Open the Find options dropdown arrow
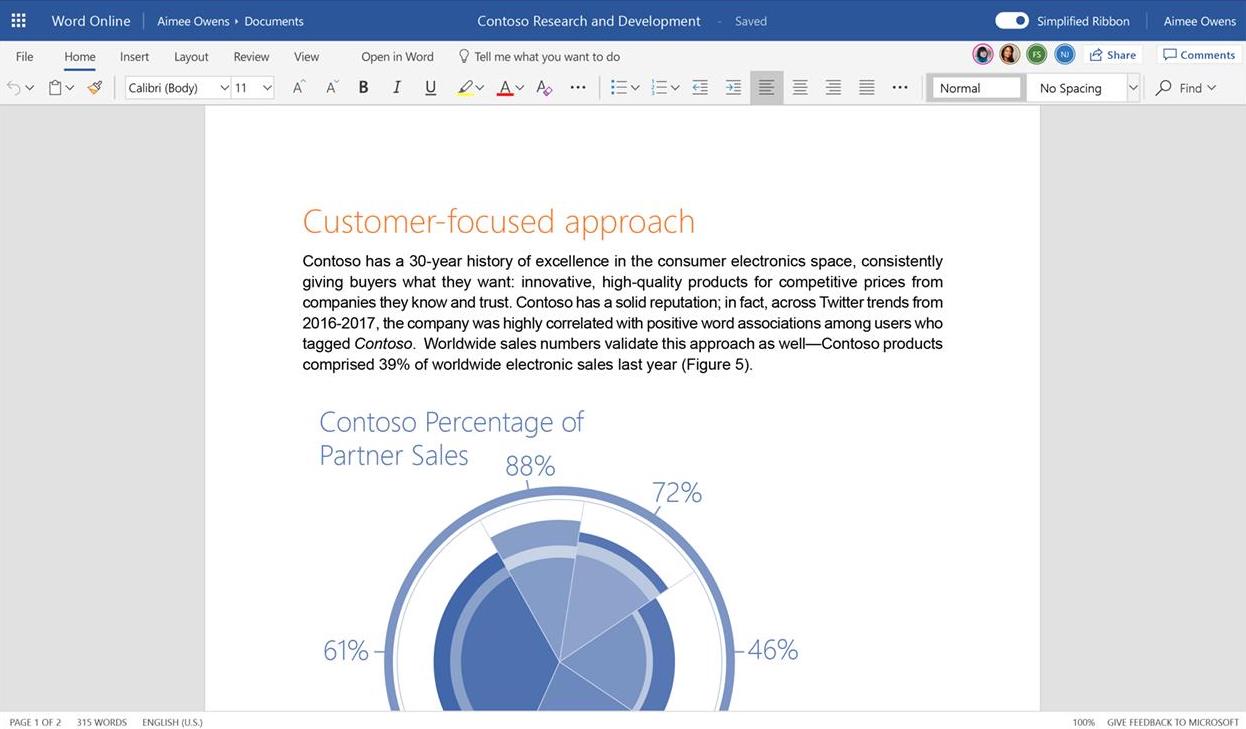Viewport: 1246px width, 729px height. pos(1212,88)
